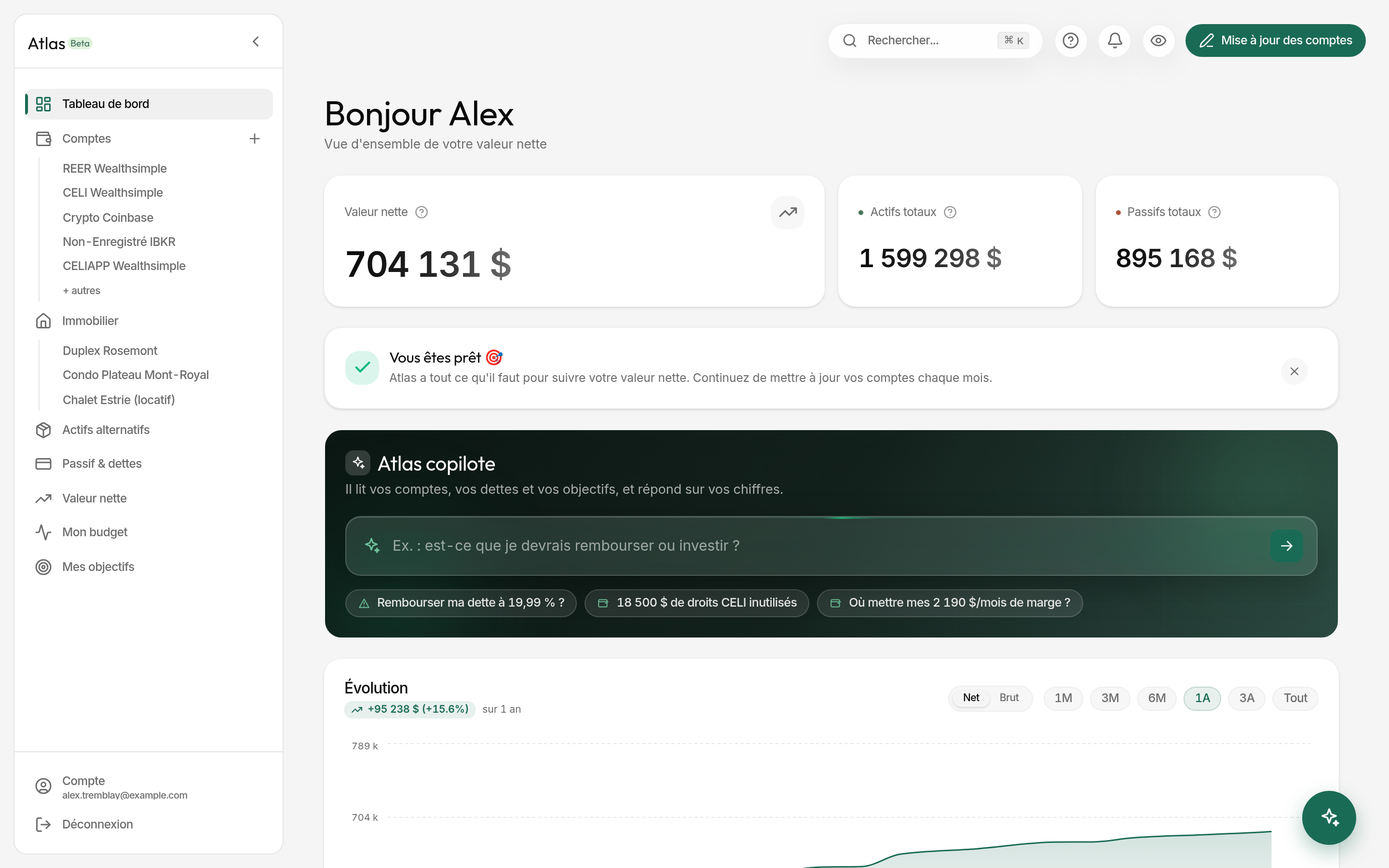Open Non-Enregistré IBKR account
Screen dimensions: 1389x868
119,242
